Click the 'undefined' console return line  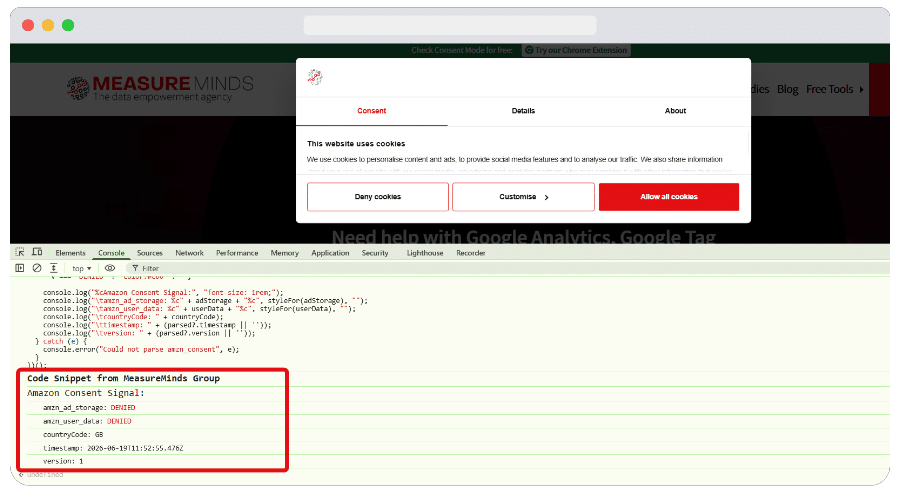point(45,475)
